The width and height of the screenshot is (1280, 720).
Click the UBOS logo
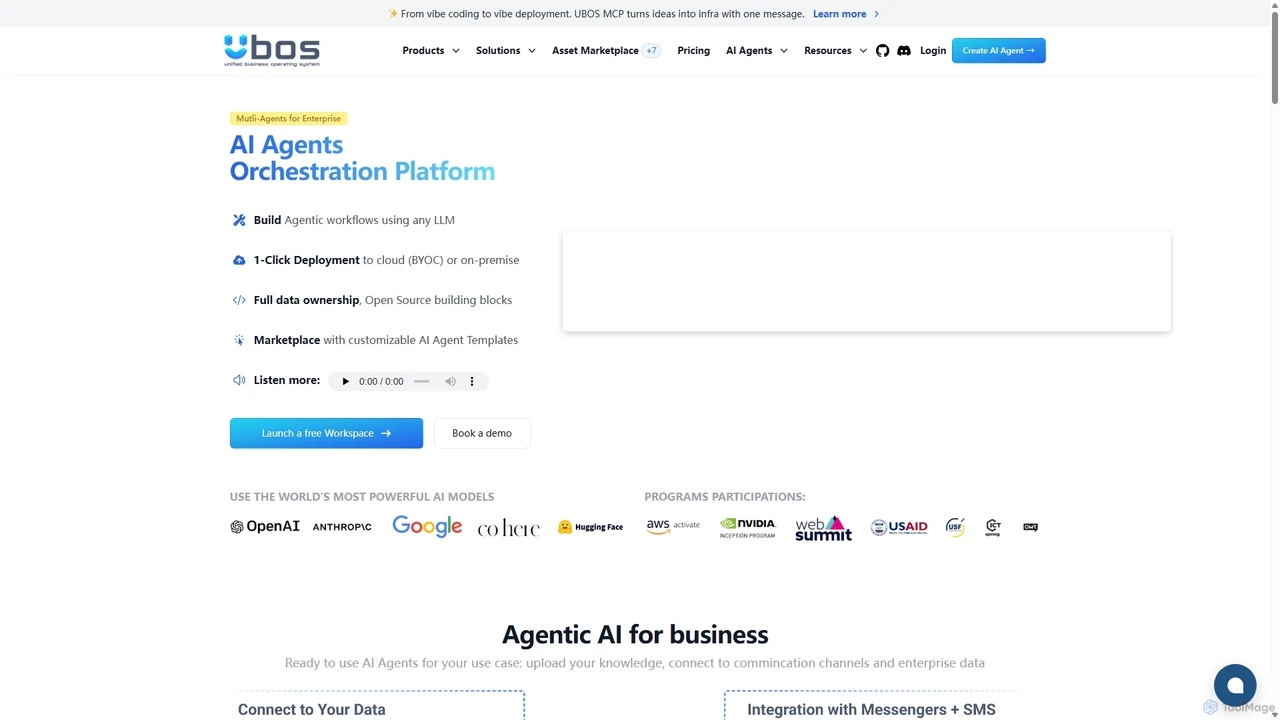point(272,50)
